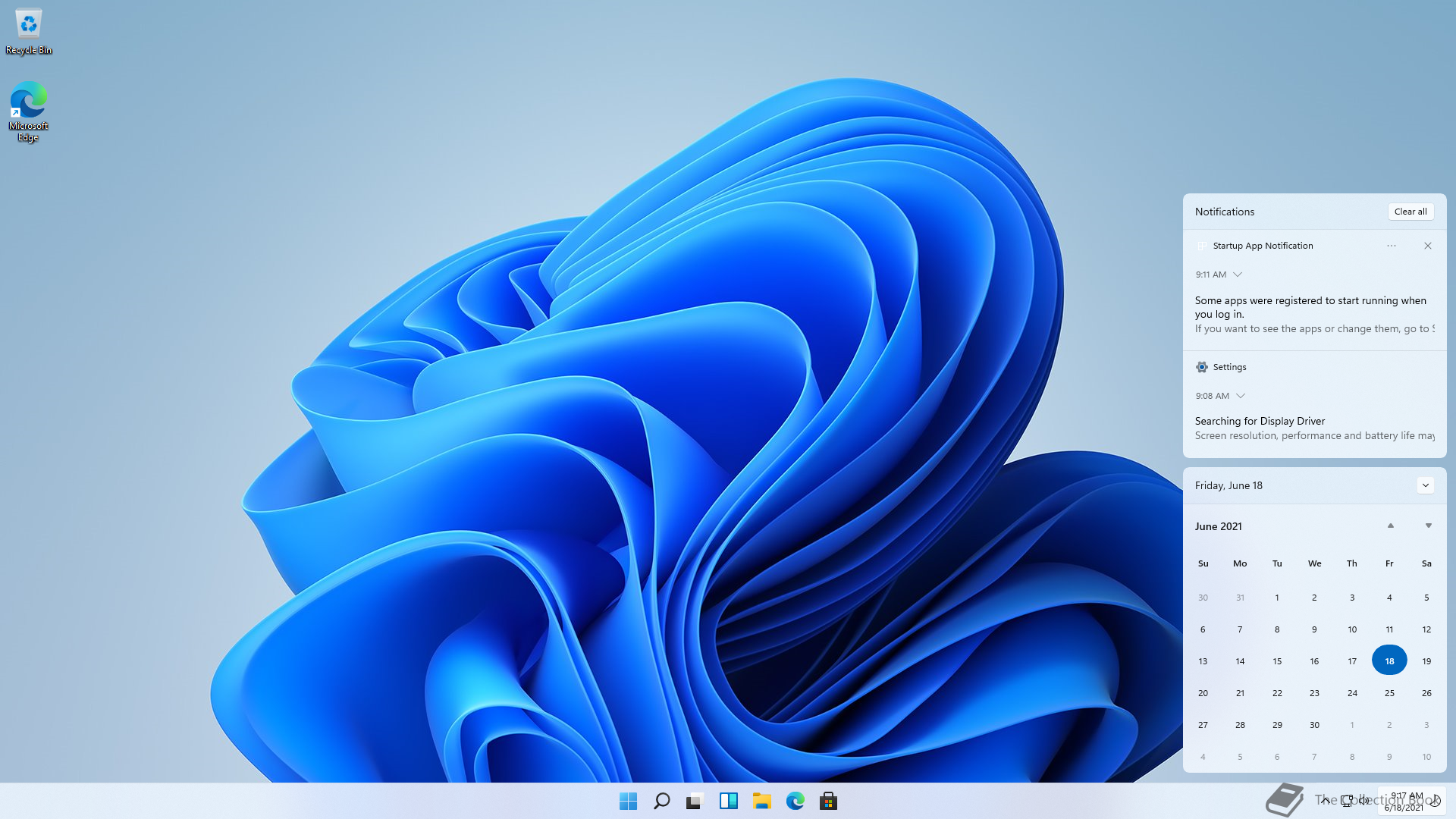Open Task View on the taskbar
The width and height of the screenshot is (1456, 819).
click(x=695, y=801)
